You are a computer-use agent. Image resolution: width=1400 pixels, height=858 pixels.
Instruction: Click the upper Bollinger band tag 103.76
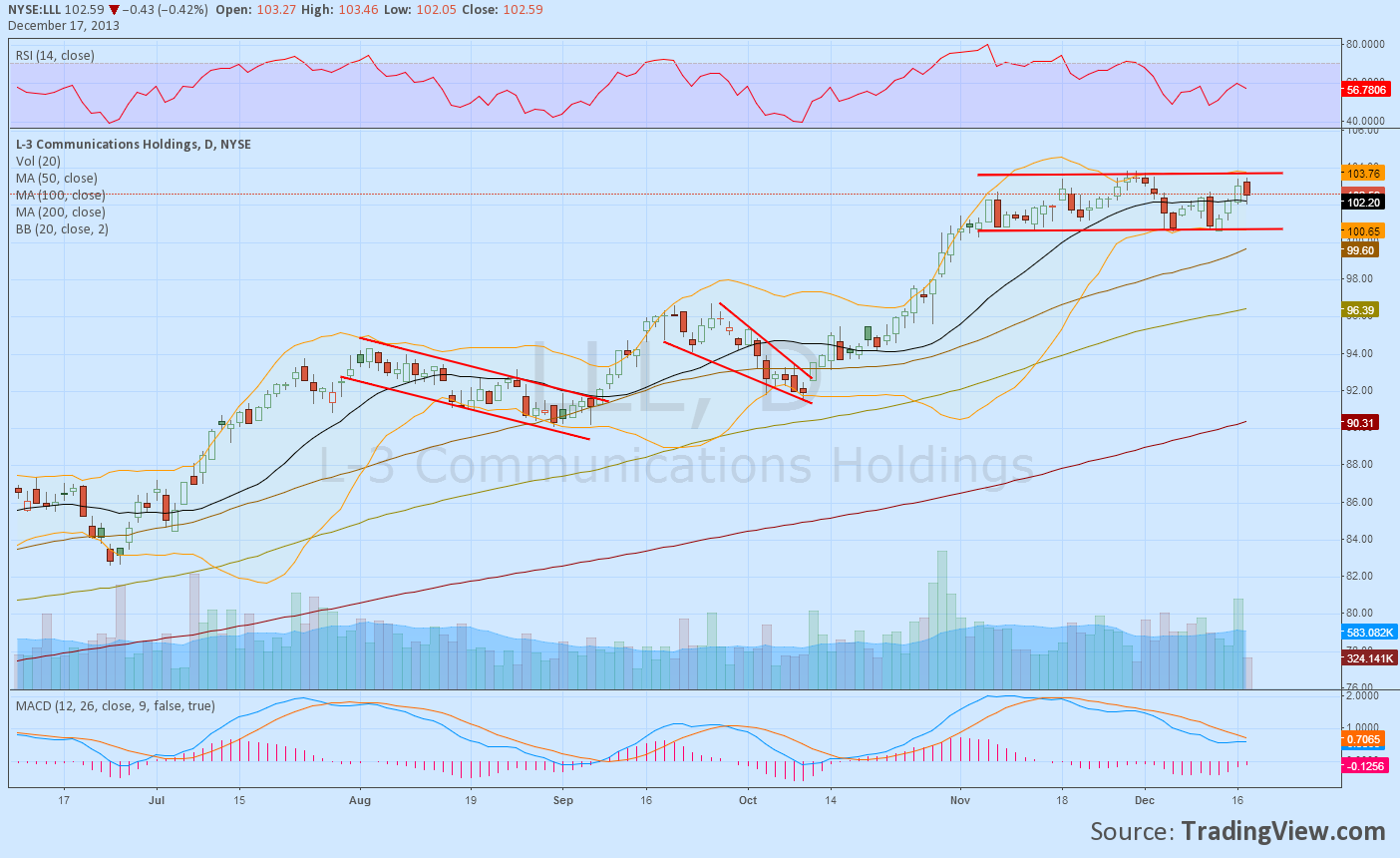point(1361,174)
